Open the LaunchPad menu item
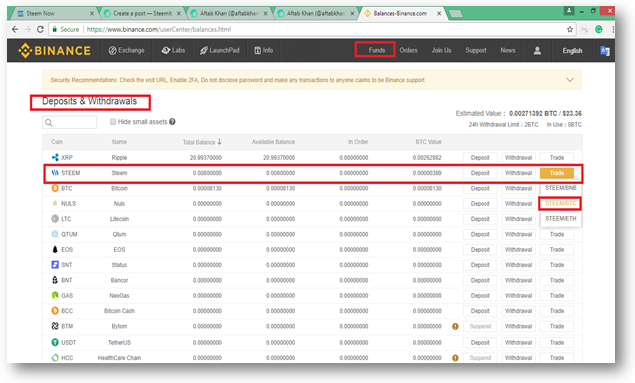The image size is (635, 383). click(219, 50)
